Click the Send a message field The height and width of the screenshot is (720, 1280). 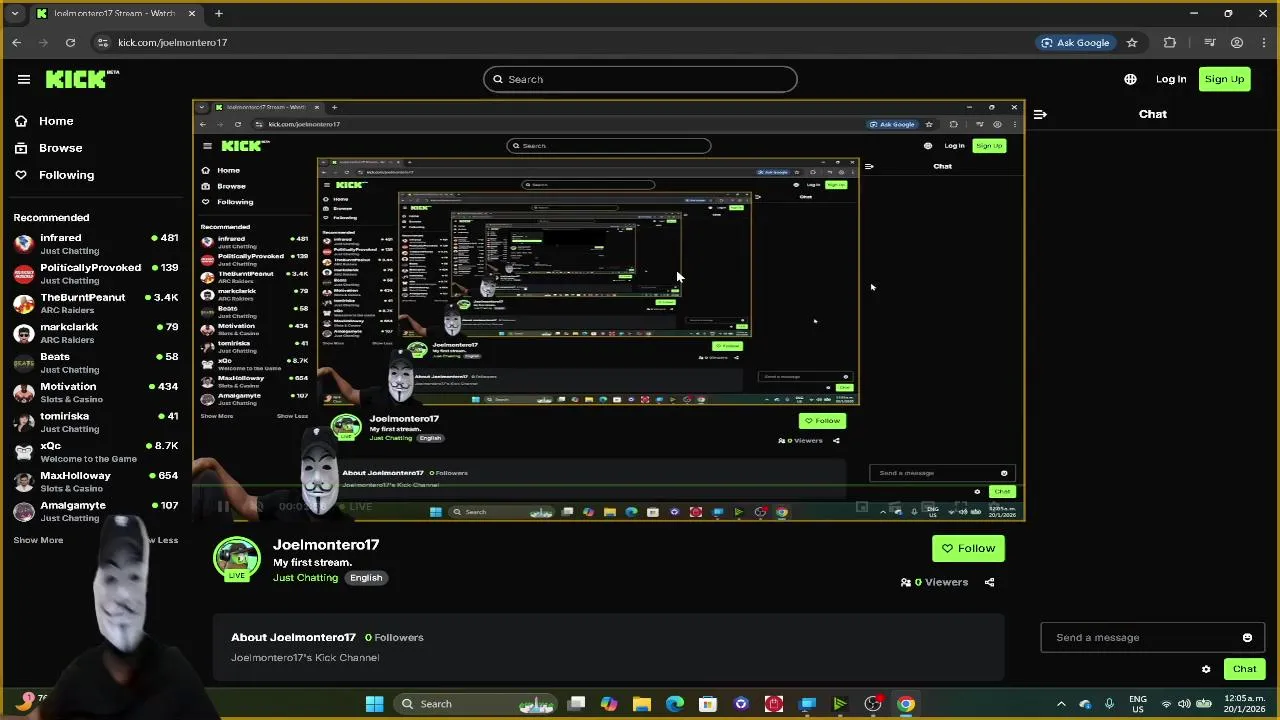(x=1152, y=637)
